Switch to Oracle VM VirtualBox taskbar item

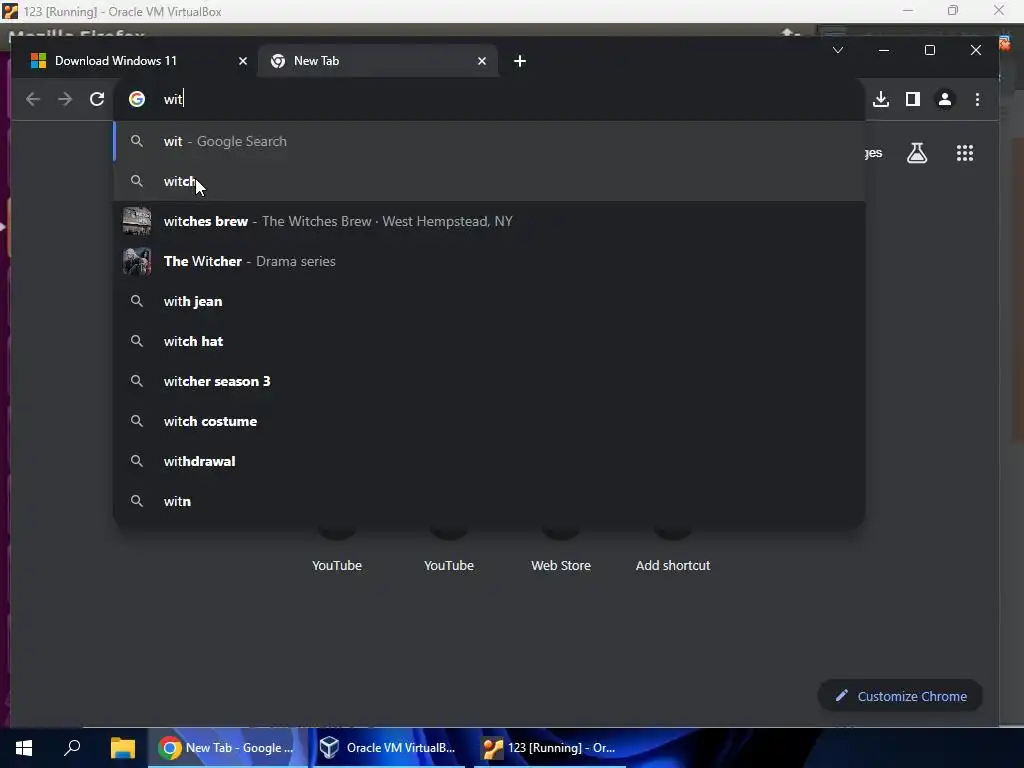click(x=388, y=748)
